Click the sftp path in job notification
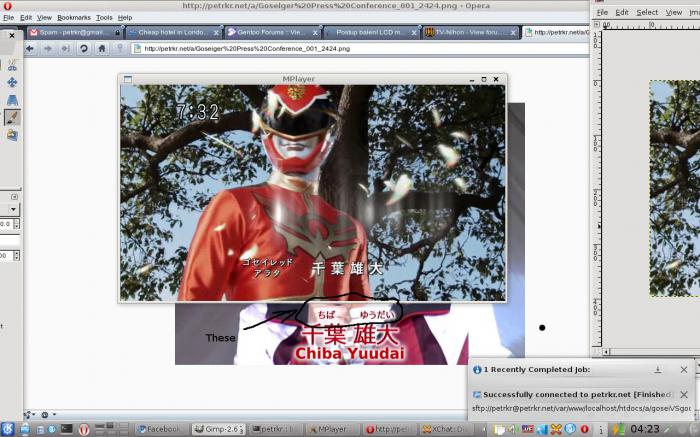Image resolution: width=700 pixels, height=437 pixels. pyautogui.click(x=581, y=408)
